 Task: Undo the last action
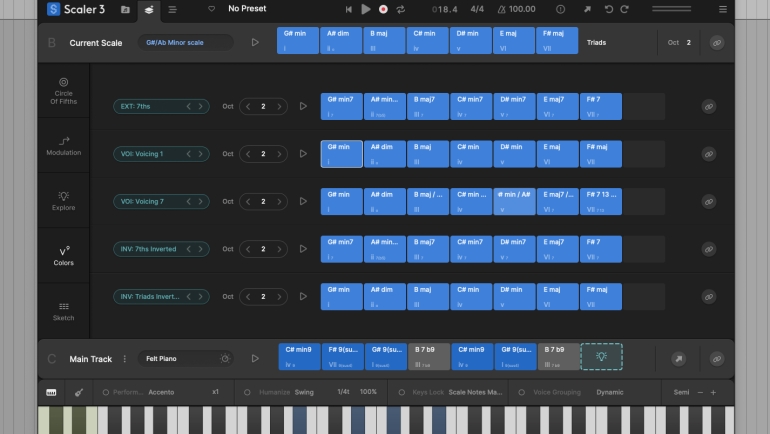click(x=608, y=9)
